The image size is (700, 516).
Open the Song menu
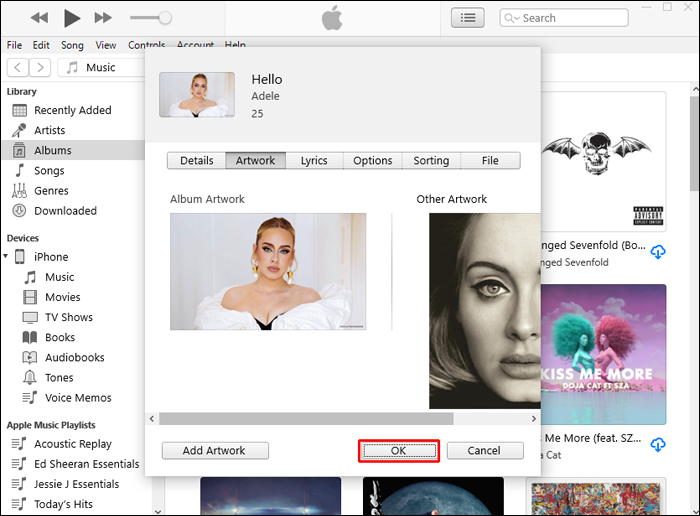[x=72, y=45]
